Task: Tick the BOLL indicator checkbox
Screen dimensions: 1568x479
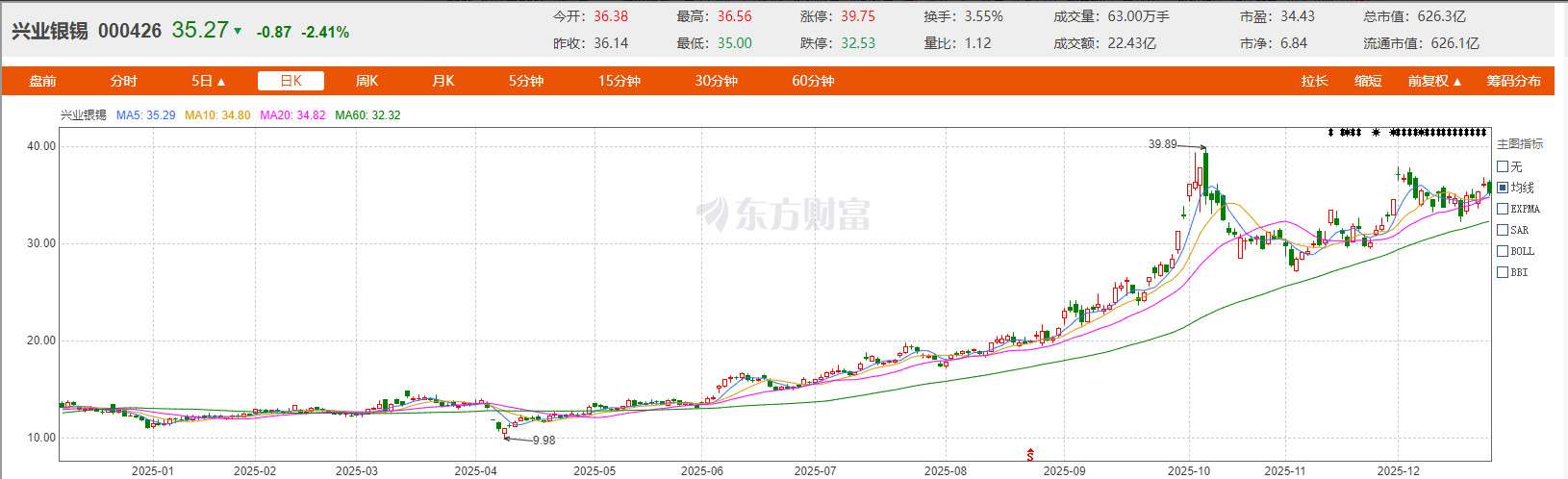Action: [1503, 251]
